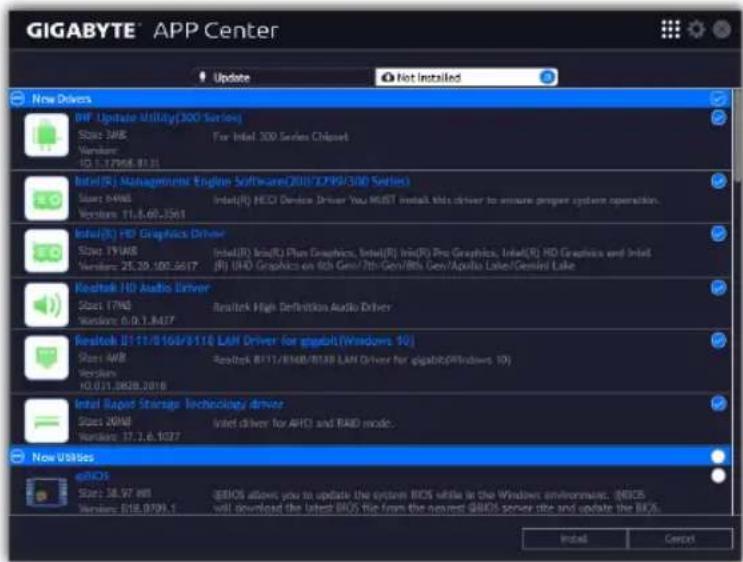Select the Not Installed tab

click(466, 77)
